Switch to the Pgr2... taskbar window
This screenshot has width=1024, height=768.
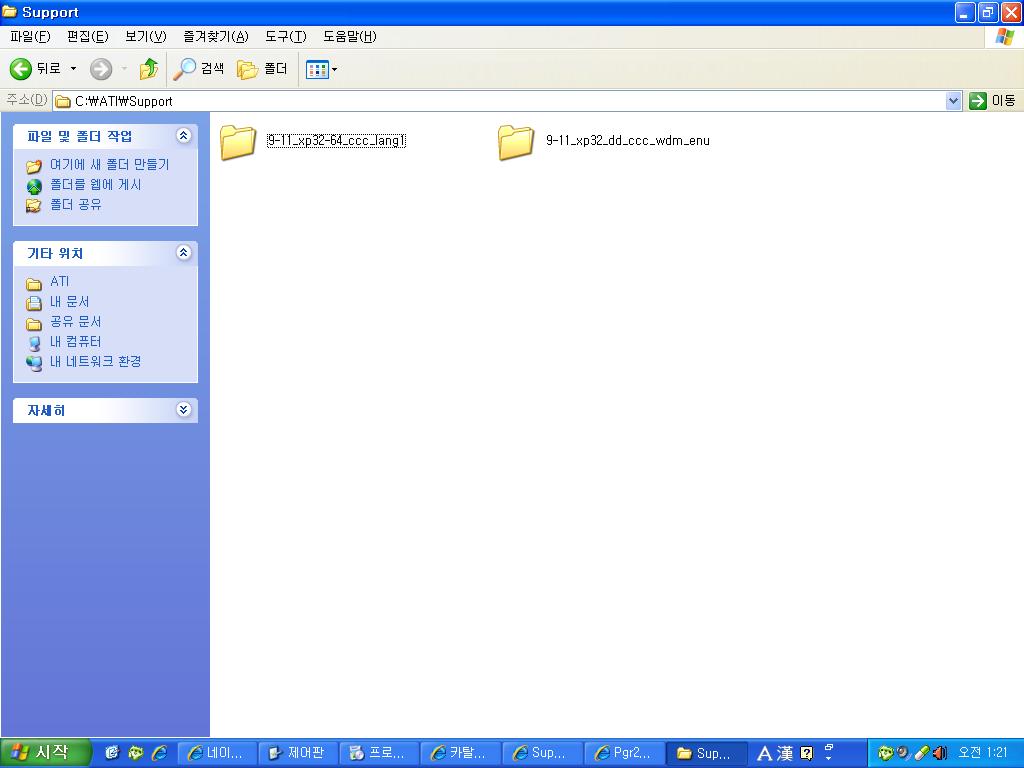click(x=624, y=753)
